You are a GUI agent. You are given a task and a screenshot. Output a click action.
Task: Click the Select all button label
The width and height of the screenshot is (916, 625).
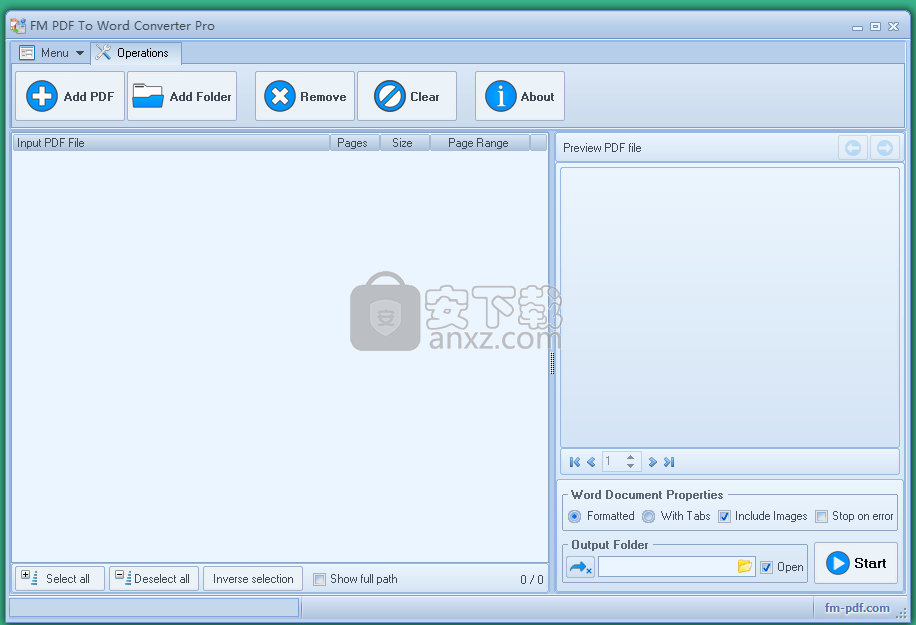[68, 579]
